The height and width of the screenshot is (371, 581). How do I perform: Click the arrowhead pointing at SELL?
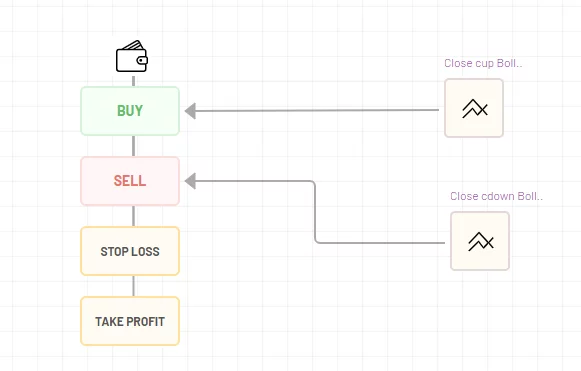click(x=190, y=181)
